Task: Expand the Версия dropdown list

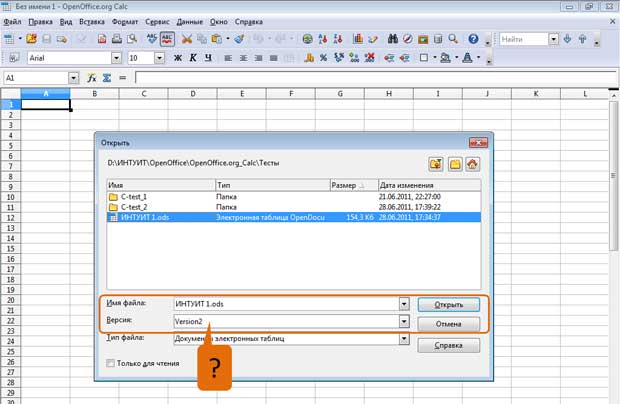Action: click(x=404, y=321)
